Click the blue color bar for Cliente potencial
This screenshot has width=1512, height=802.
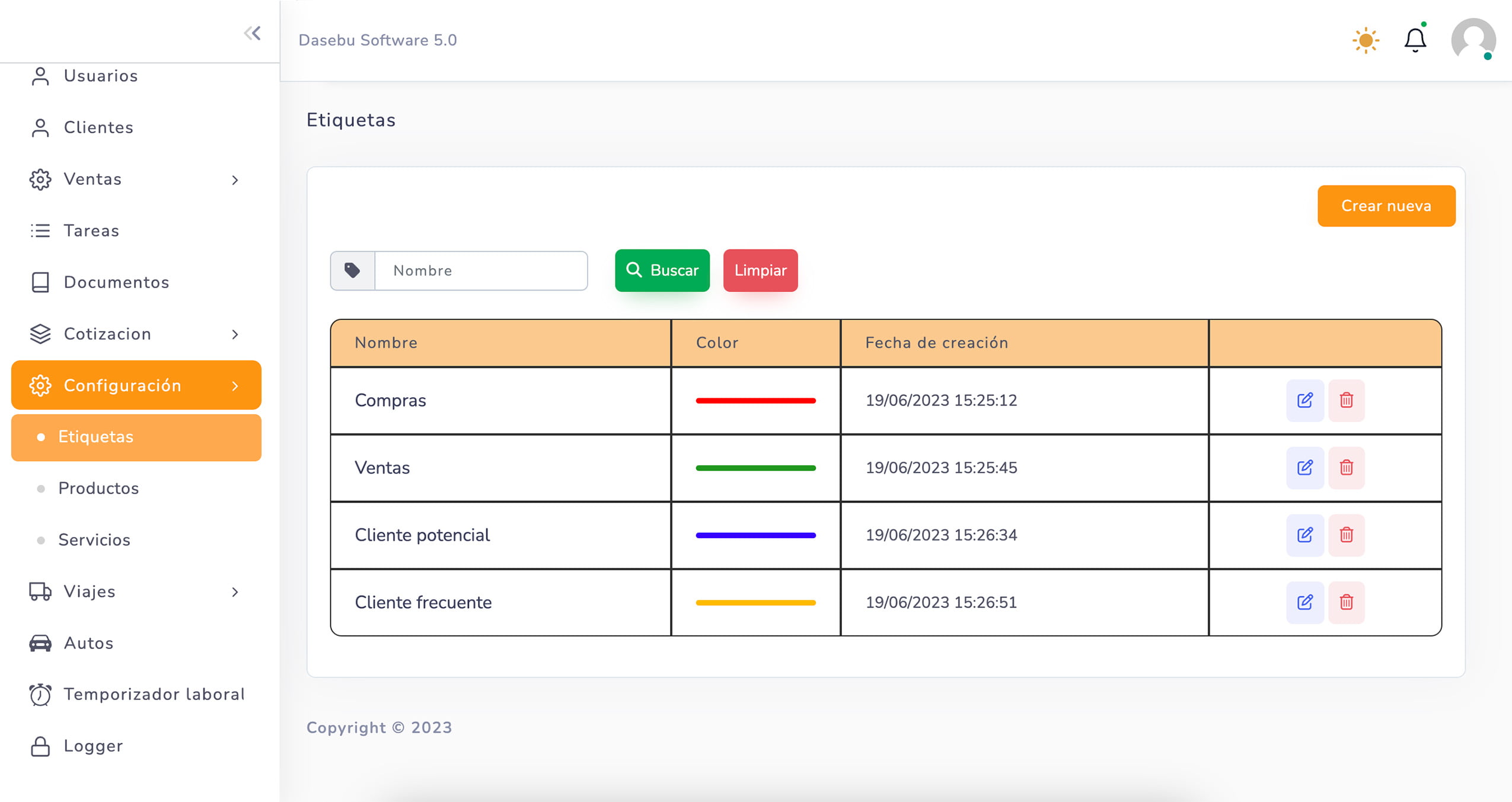click(x=755, y=535)
